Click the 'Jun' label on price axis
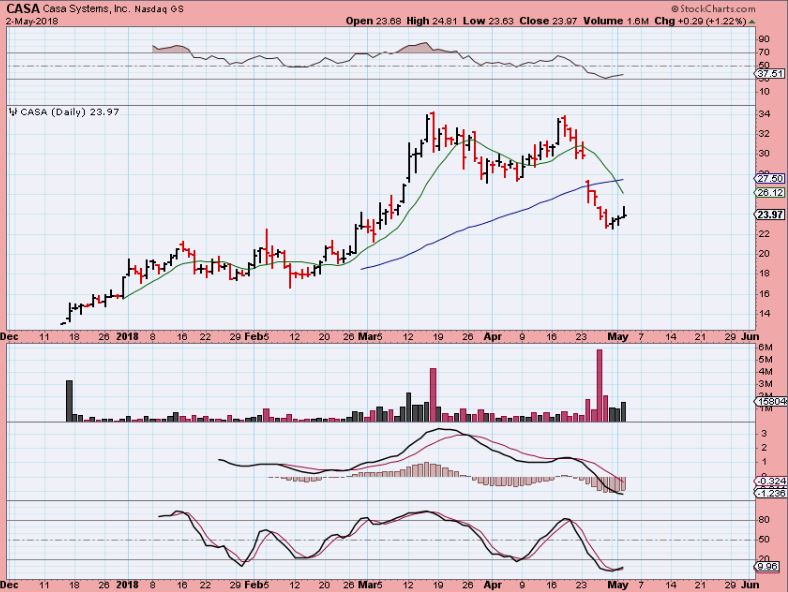Screen dimensions: 788x592 tap(750, 337)
